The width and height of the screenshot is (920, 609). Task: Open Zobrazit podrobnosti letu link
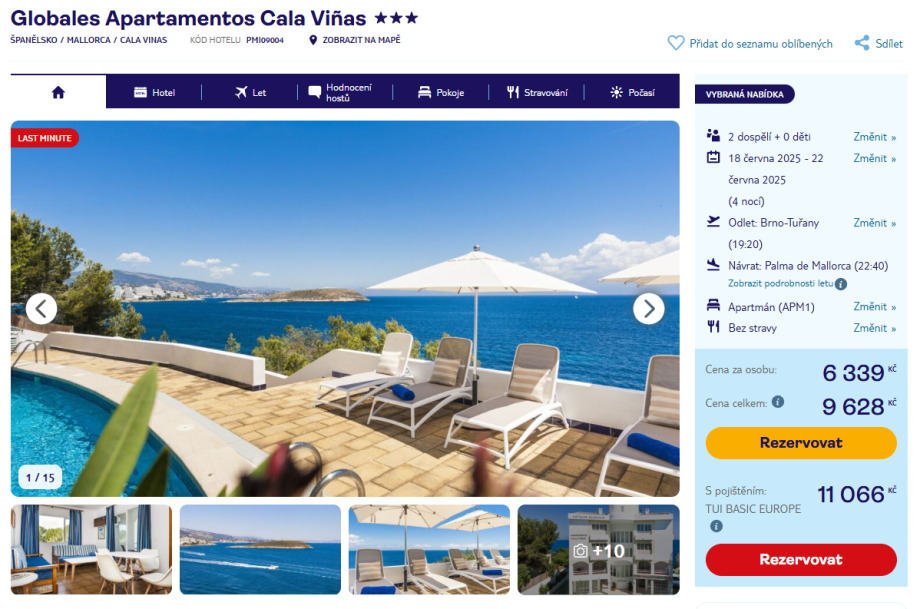780,283
